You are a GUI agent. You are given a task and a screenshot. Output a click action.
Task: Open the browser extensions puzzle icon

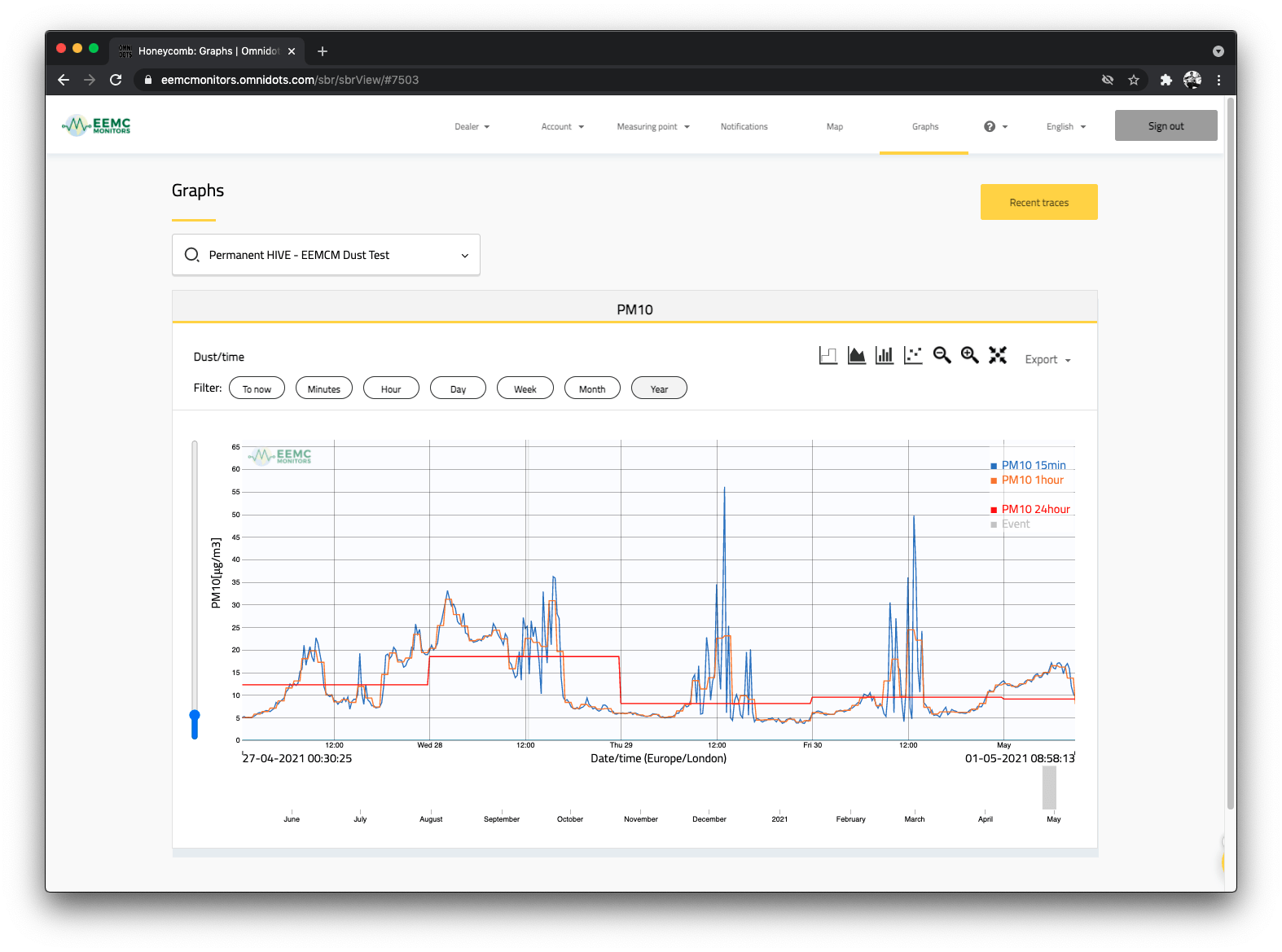pyautogui.click(x=1166, y=80)
